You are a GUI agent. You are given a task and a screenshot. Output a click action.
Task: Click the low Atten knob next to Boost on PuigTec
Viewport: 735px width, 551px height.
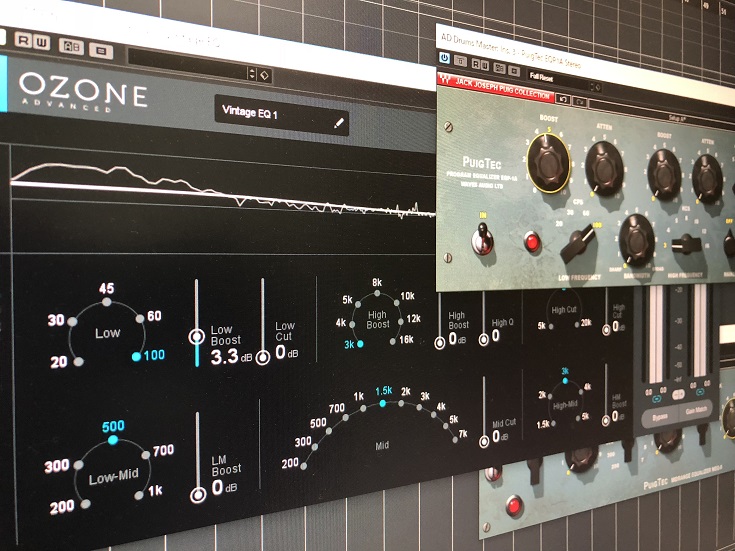[x=604, y=168]
